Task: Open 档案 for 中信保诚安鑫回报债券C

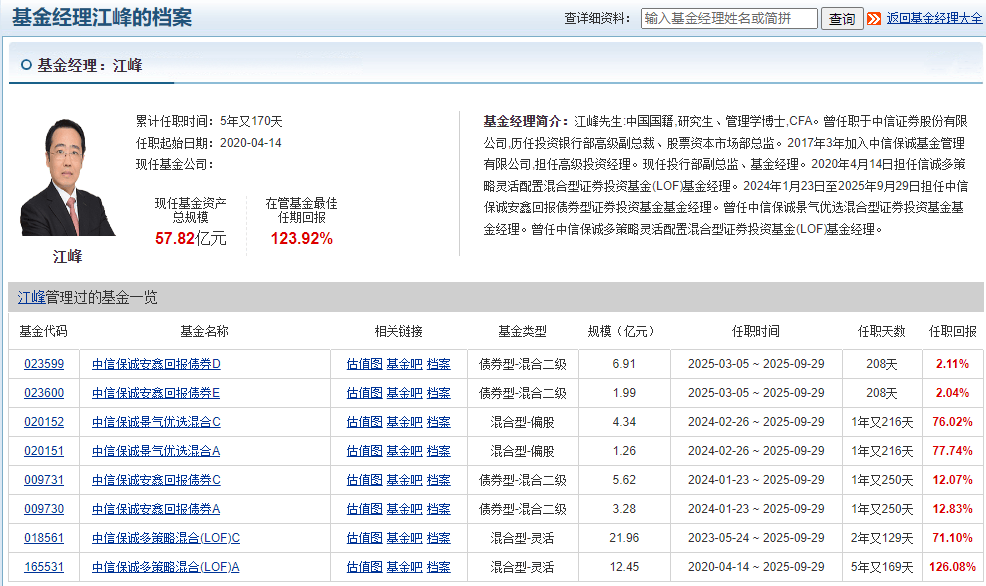Action: coord(438,480)
